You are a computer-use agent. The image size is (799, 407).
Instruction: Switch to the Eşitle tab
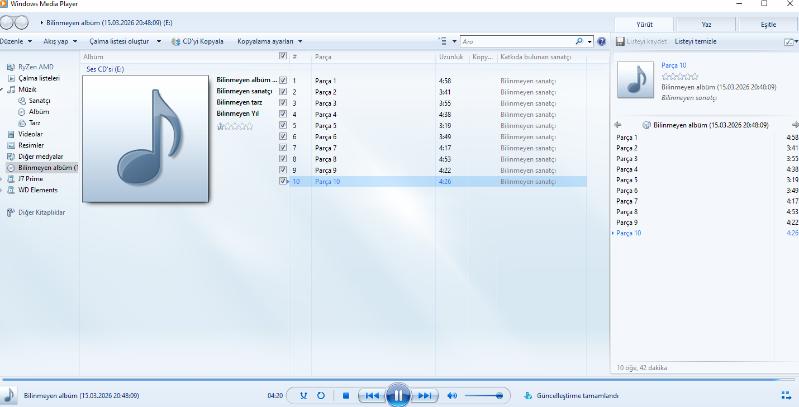(768, 24)
